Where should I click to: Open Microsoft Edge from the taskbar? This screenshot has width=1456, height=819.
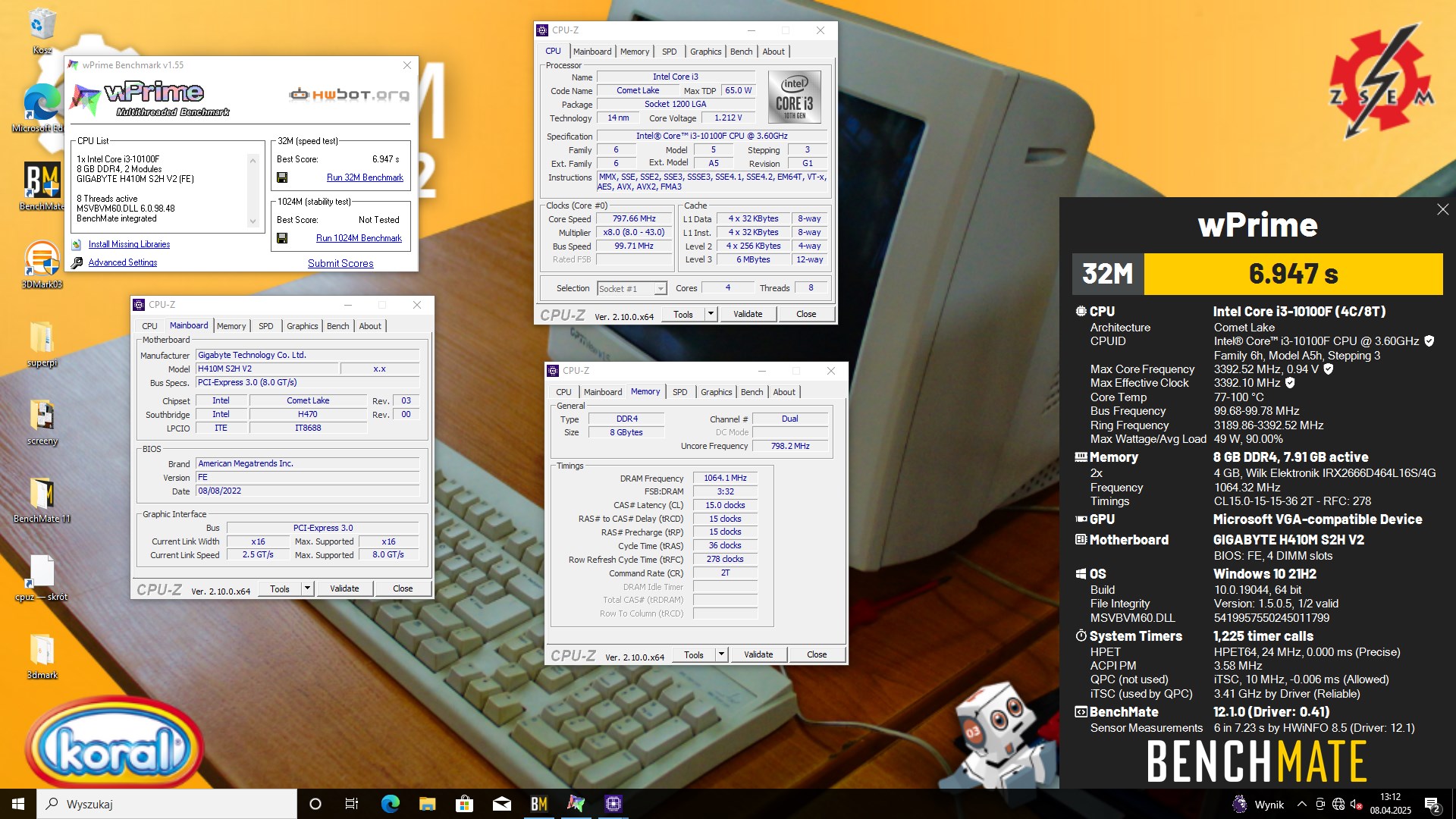[390, 804]
